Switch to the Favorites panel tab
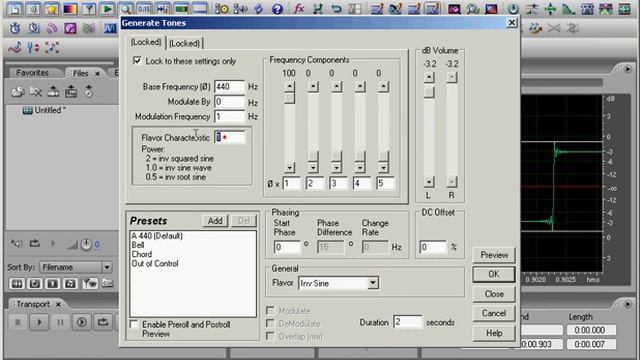Image resolution: width=640 pixels, height=360 pixels. (x=32, y=73)
